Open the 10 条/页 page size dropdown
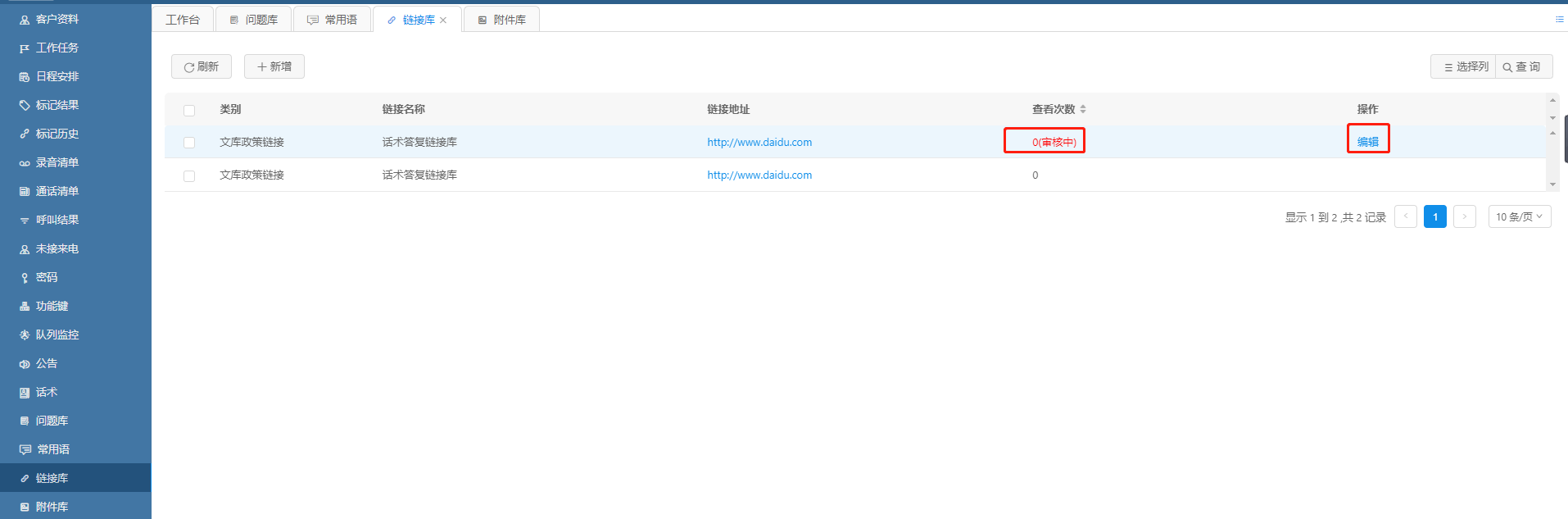This screenshot has height=519, width=1568. (x=1519, y=216)
